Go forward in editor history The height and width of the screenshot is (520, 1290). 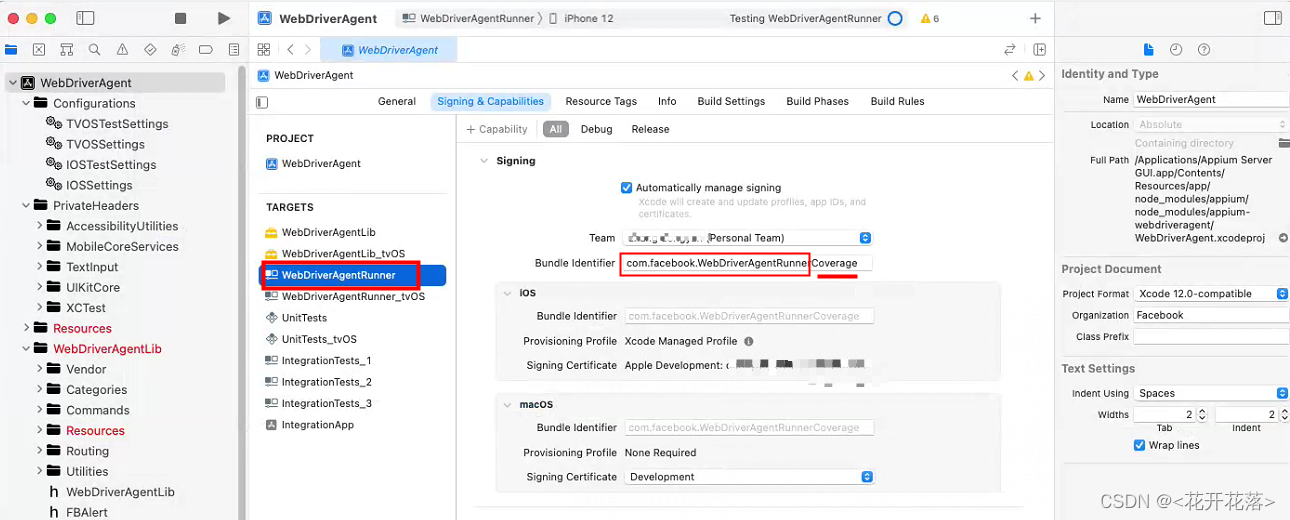coord(308,49)
